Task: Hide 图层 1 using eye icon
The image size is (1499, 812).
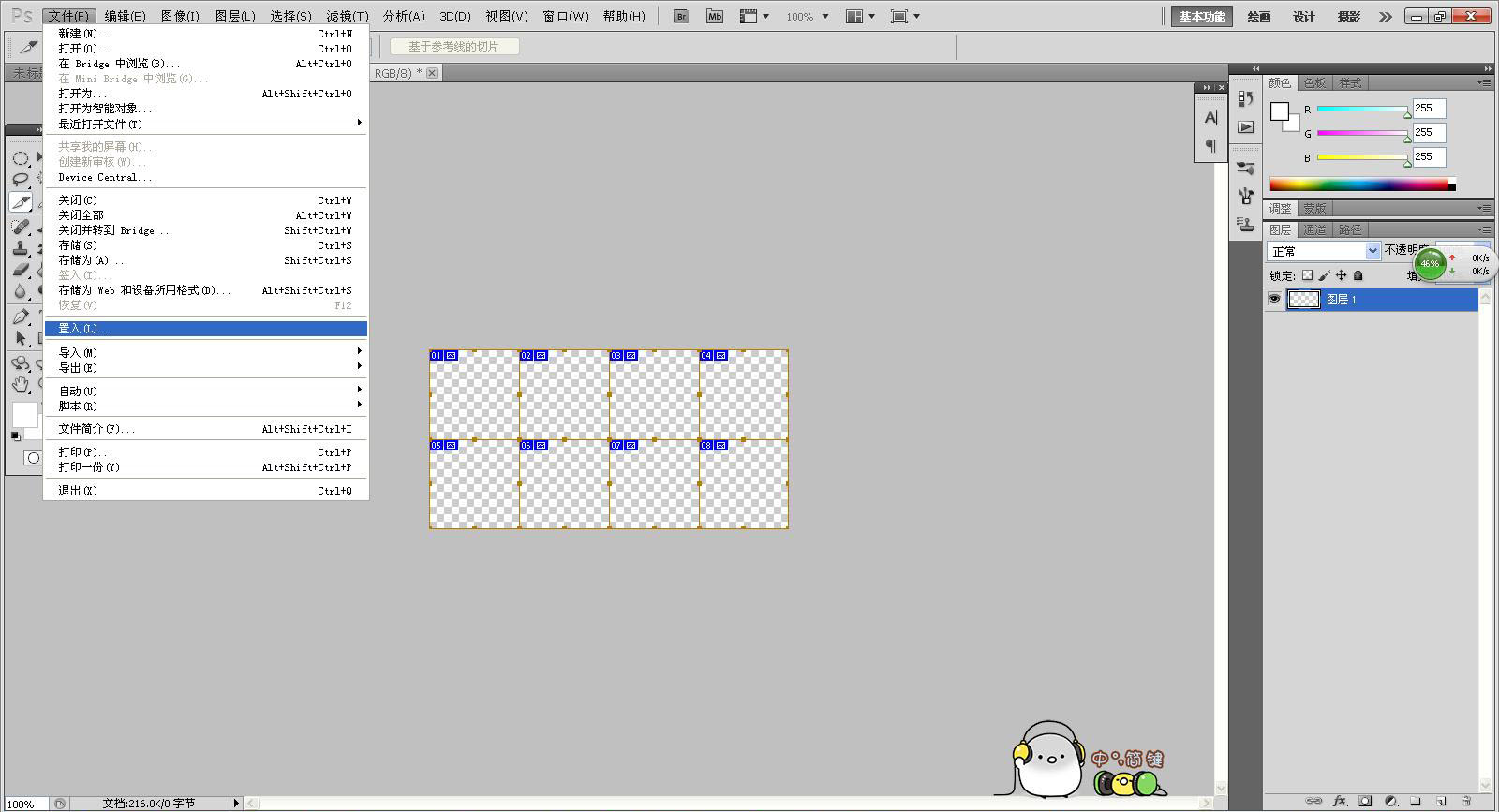Action: click(x=1274, y=299)
